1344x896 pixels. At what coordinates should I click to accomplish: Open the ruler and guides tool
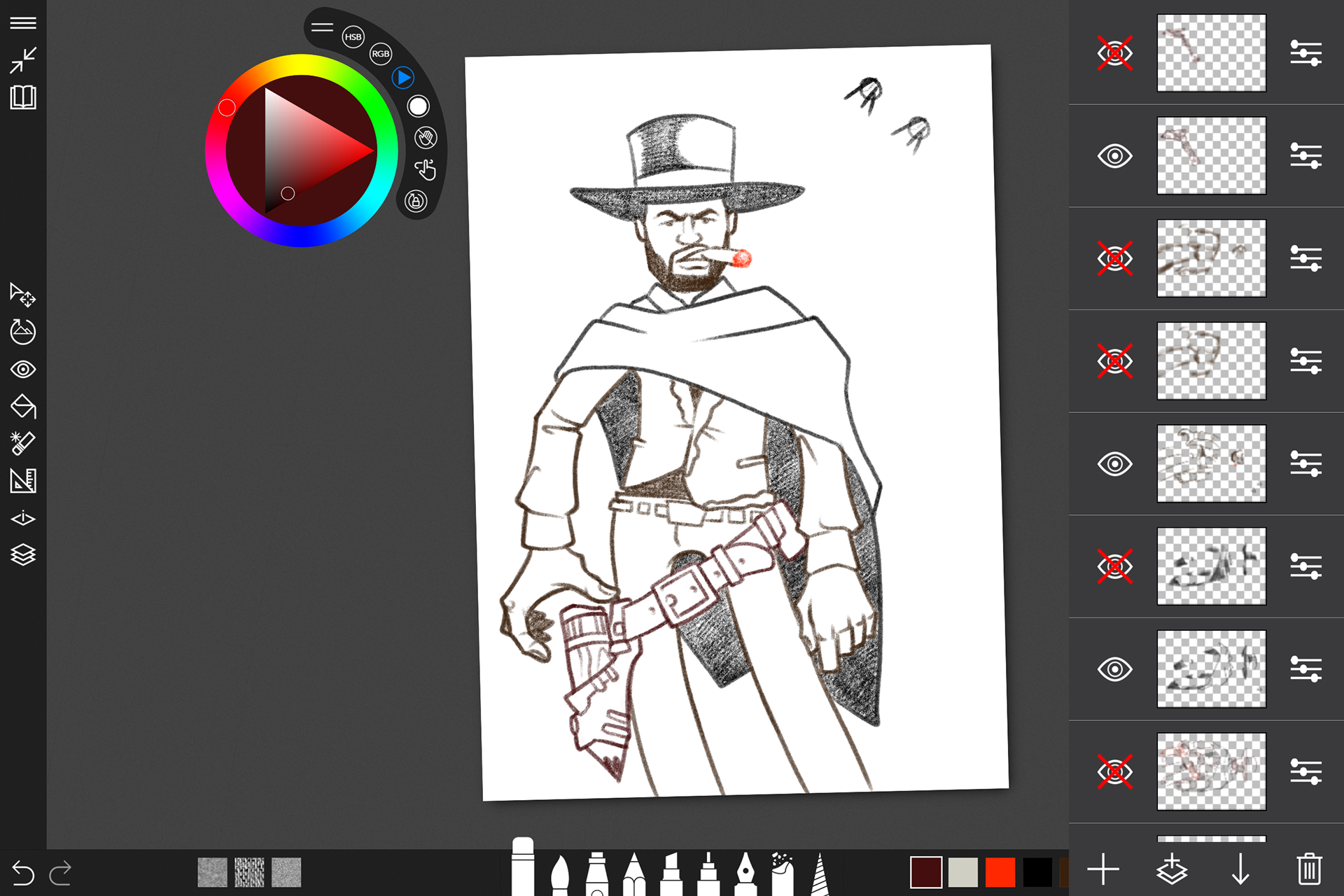click(23, 480)
